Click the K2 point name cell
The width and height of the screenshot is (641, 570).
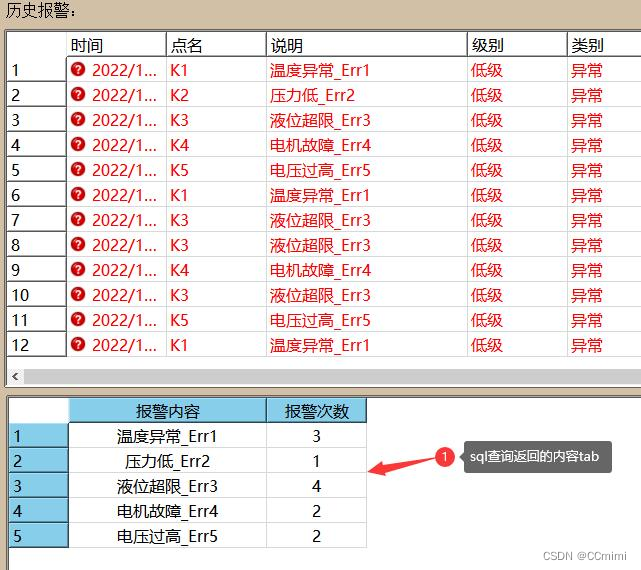[x=216, y=95]
